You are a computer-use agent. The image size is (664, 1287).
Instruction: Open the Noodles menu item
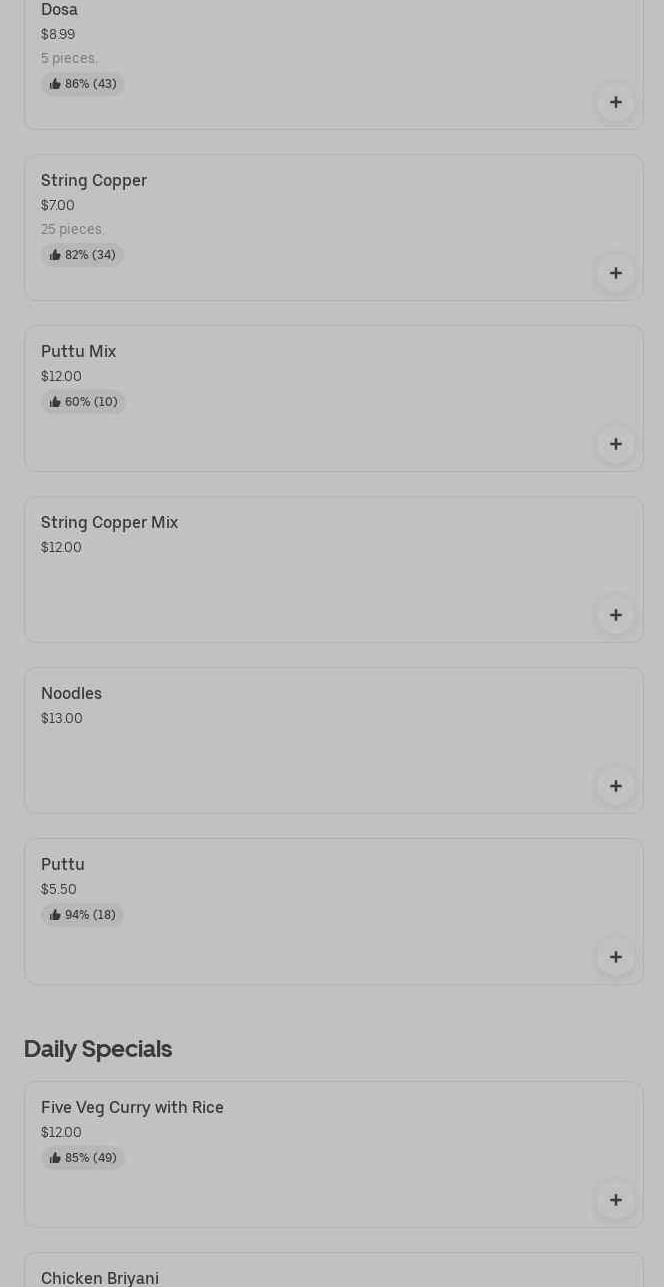click(71, 694)
